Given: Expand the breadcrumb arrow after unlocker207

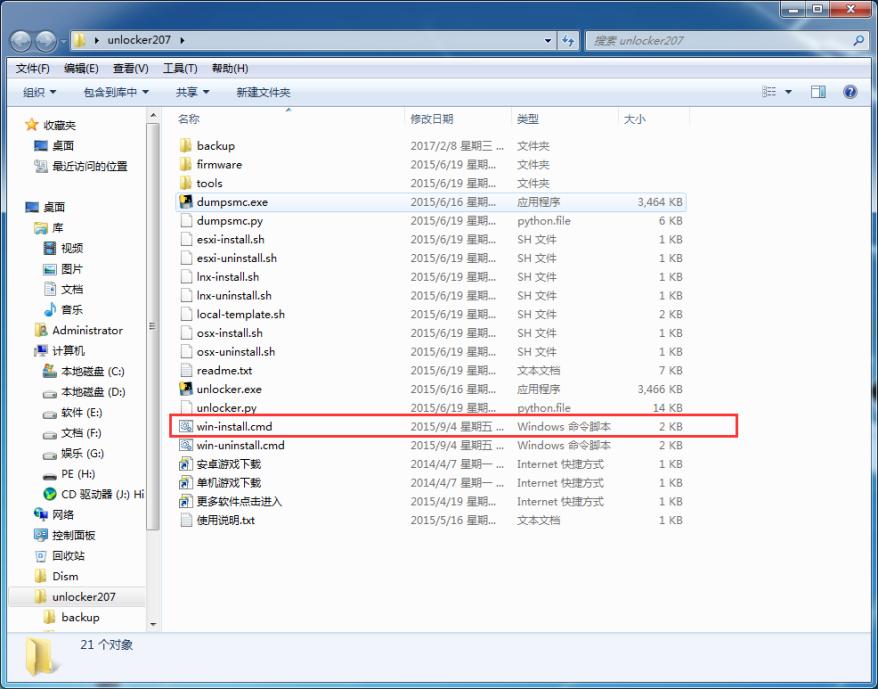Looking at the screenshot, I should coord(183,40).
